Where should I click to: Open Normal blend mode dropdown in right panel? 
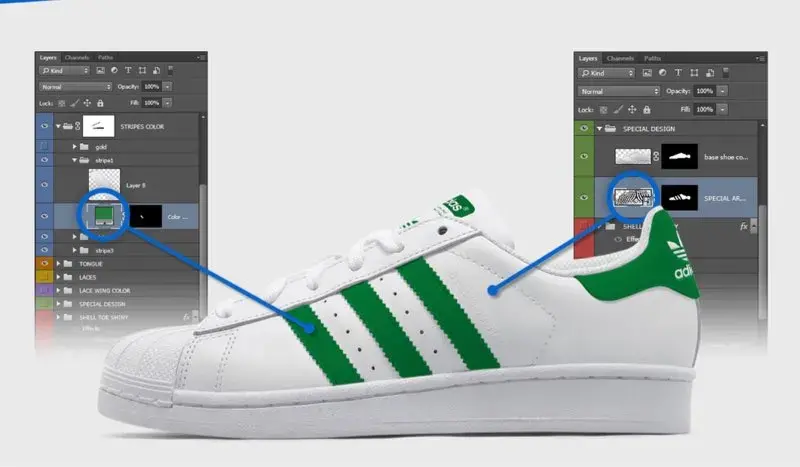(619, 91)
